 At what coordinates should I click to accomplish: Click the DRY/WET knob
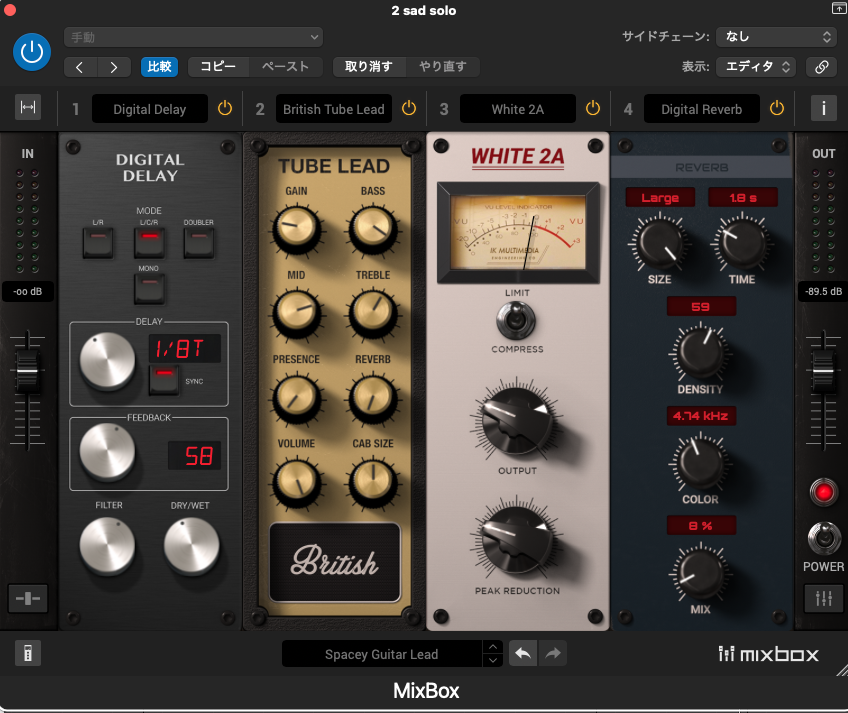point(191,545)
